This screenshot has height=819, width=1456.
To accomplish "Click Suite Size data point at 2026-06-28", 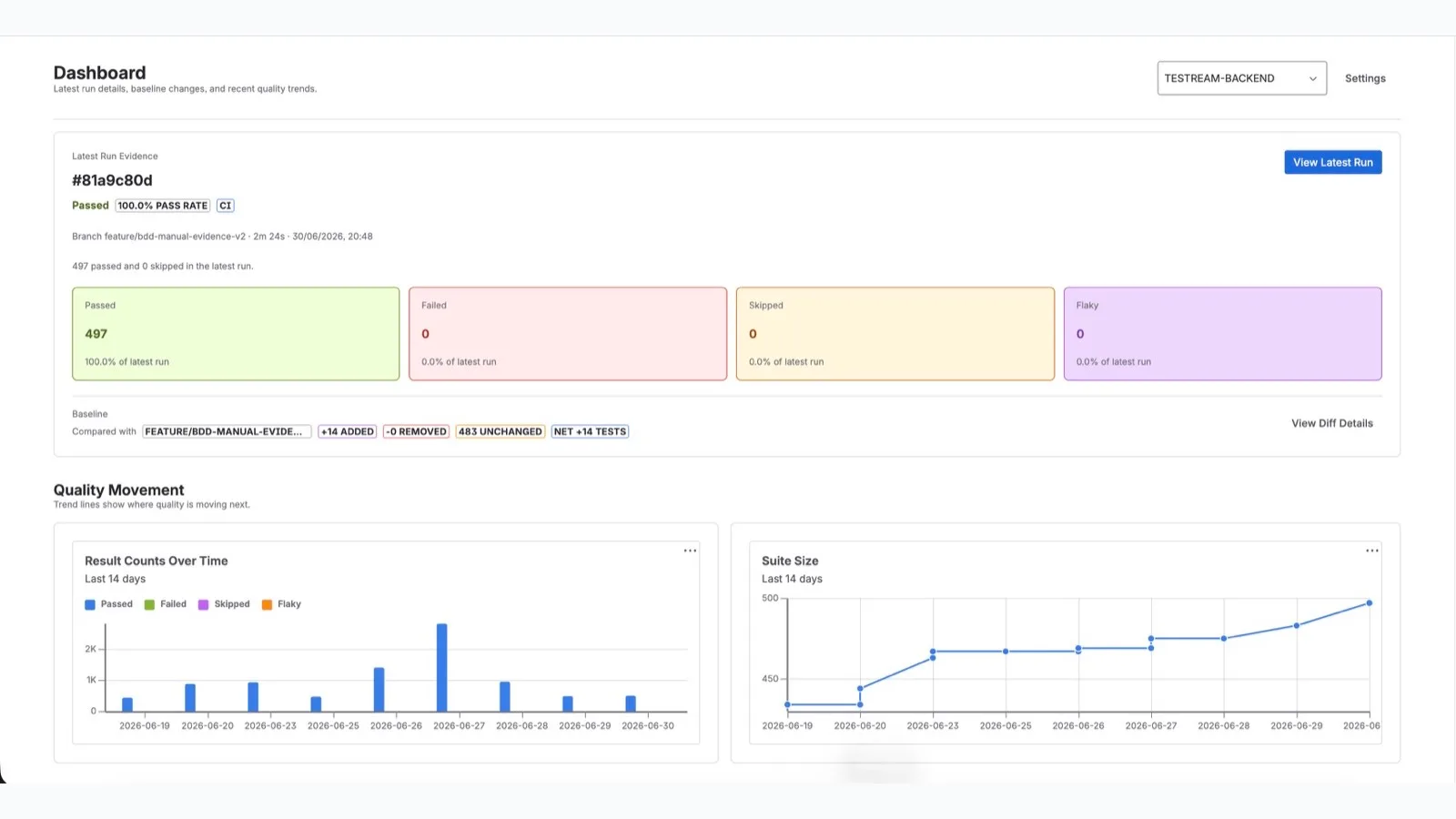I will pyautogui.click(x=1224, y=639).
